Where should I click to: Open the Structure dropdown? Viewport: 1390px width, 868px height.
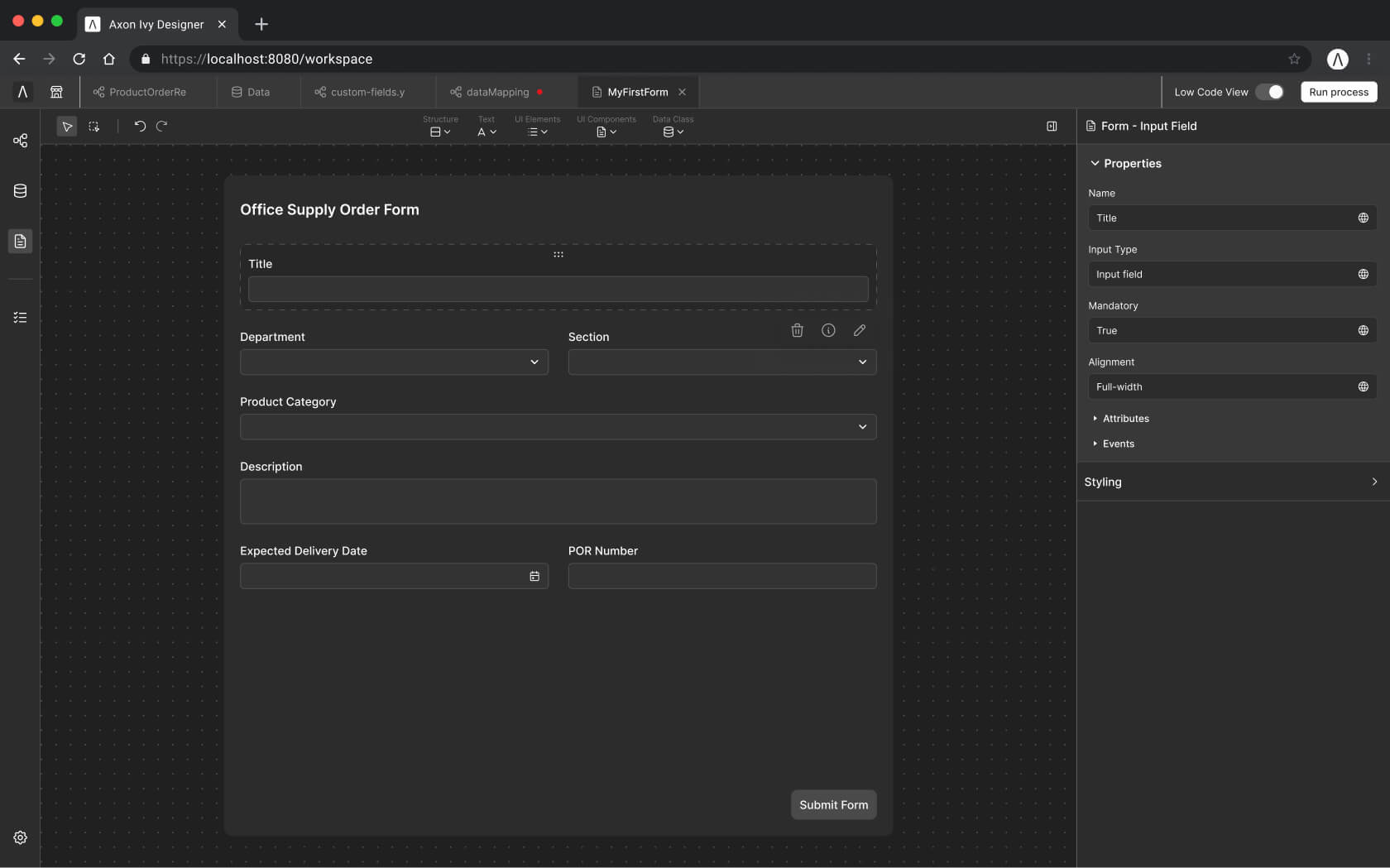pos(440,126)
